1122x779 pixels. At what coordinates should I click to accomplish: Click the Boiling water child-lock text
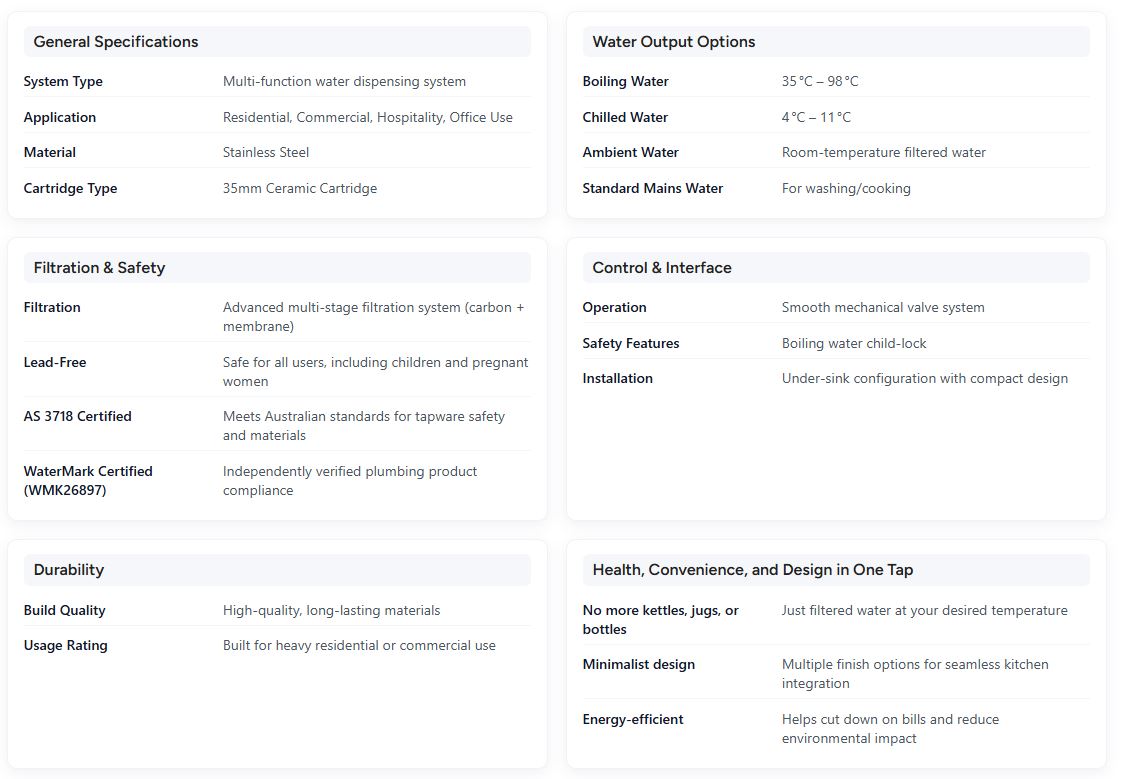(854, 344)
